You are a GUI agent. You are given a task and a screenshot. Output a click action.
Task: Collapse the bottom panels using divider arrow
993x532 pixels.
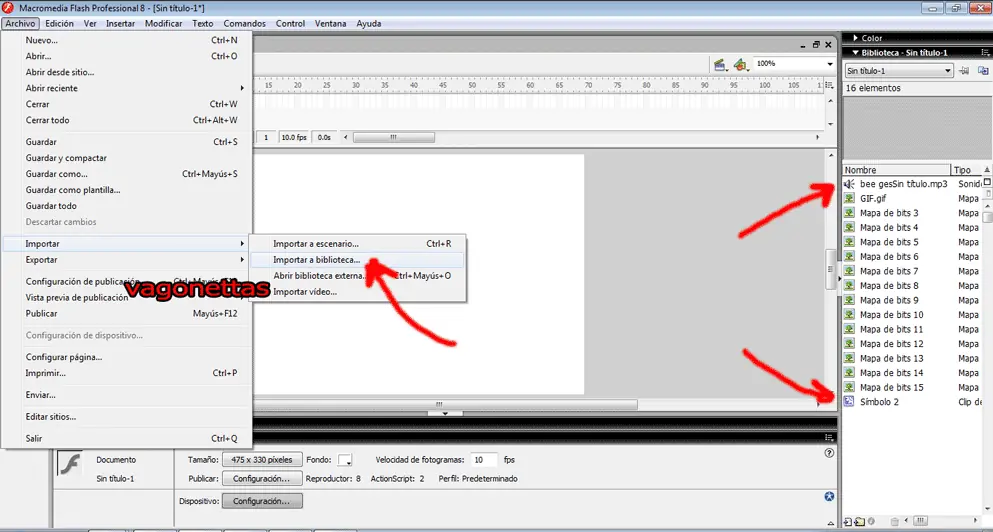point(445,414)
